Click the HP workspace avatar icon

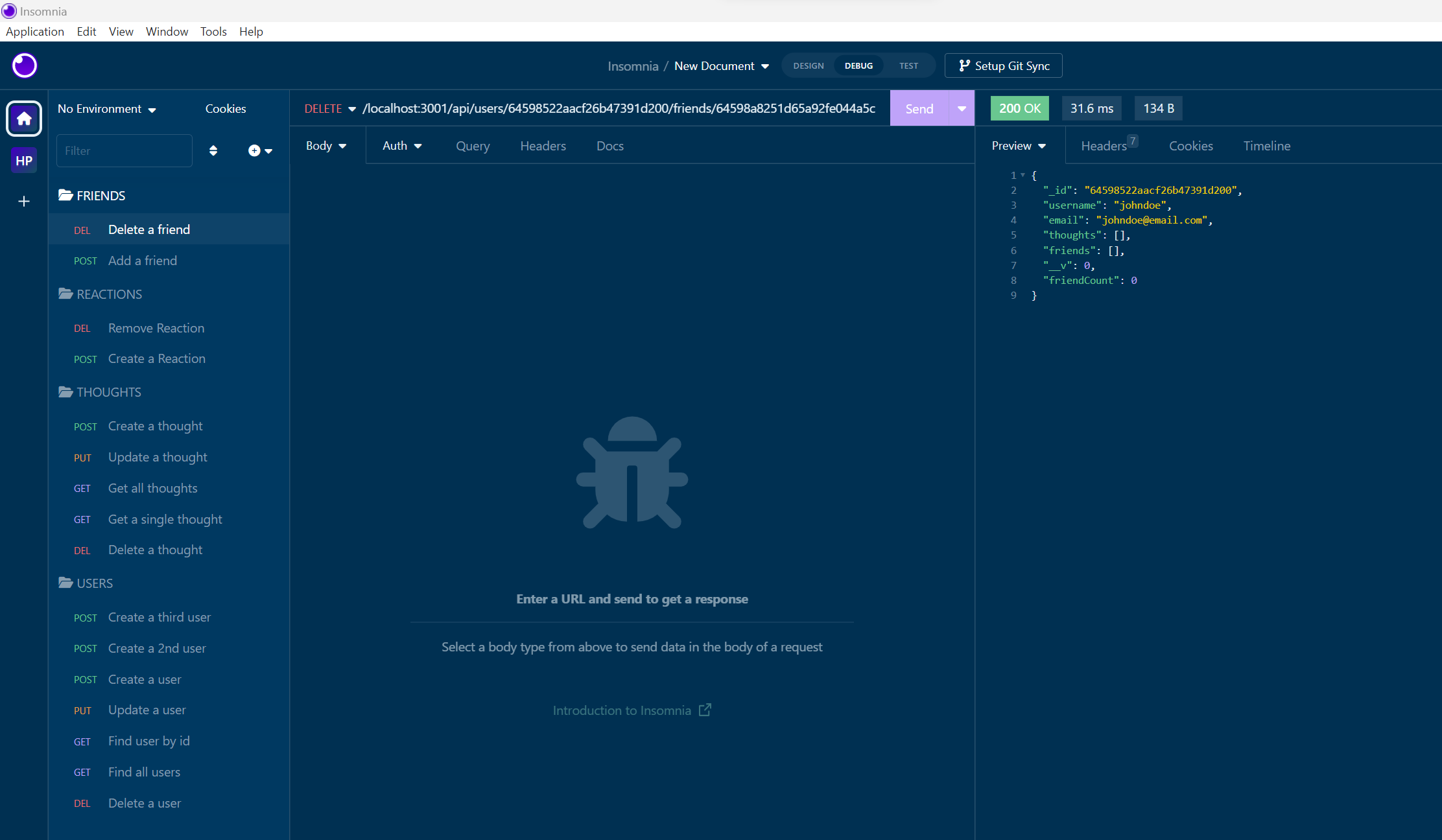coord(23,160)
